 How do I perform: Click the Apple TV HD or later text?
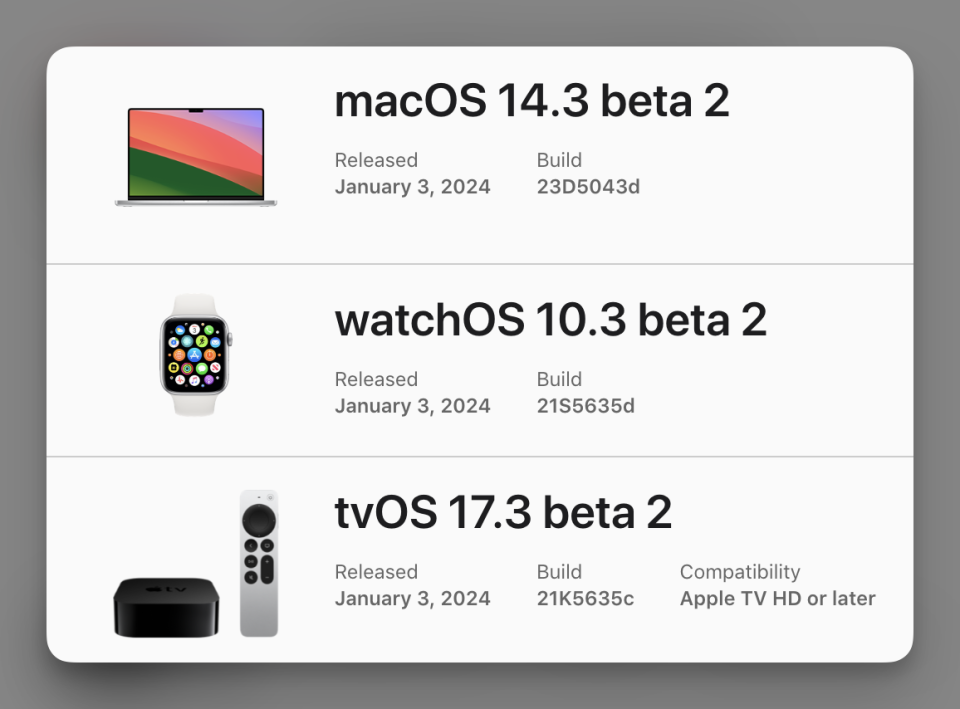point(778,598)
